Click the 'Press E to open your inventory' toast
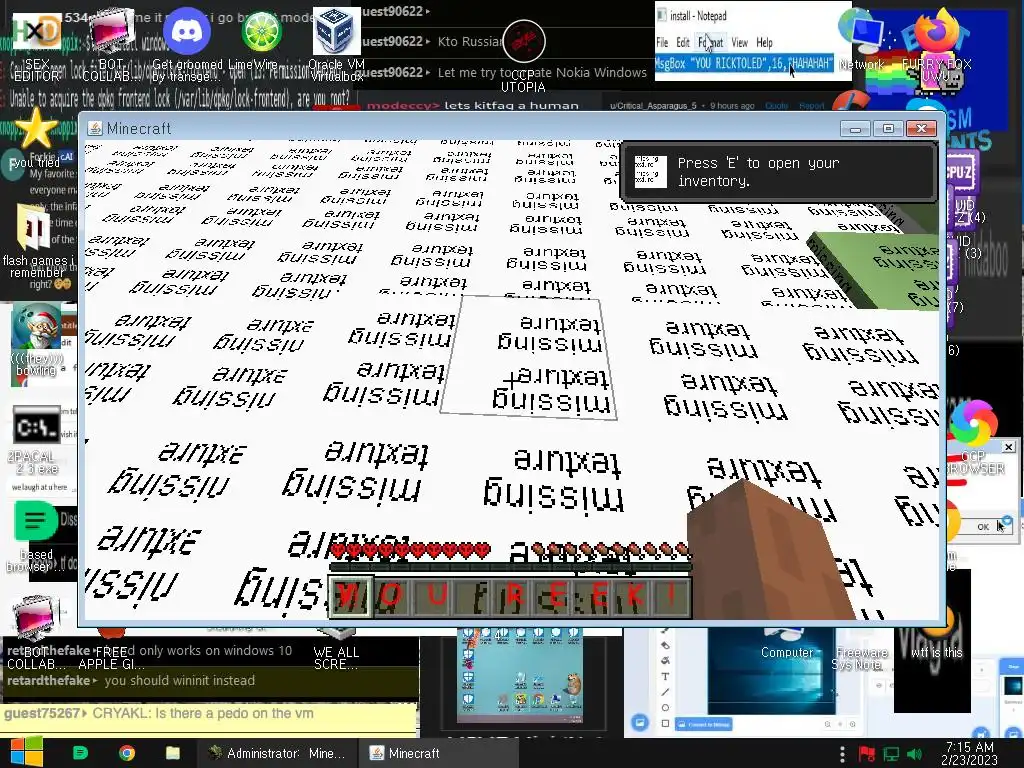The image size is (1024, 768). 778,172
